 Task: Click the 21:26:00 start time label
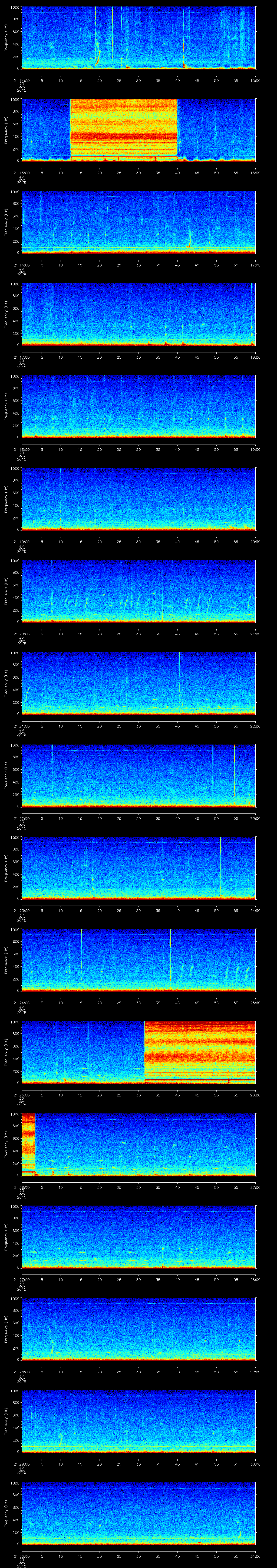pos(21,1187)
